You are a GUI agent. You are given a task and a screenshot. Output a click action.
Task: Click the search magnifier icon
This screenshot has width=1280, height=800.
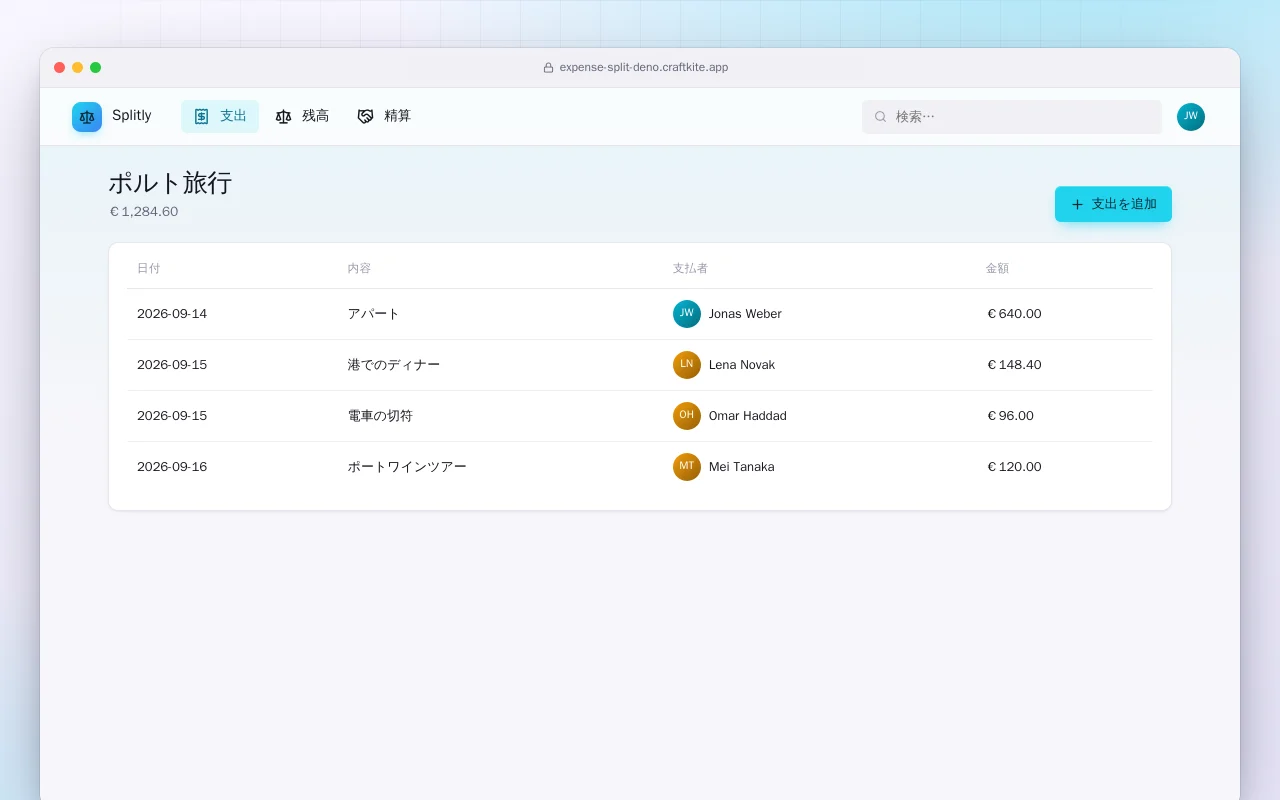pos(880,117)
